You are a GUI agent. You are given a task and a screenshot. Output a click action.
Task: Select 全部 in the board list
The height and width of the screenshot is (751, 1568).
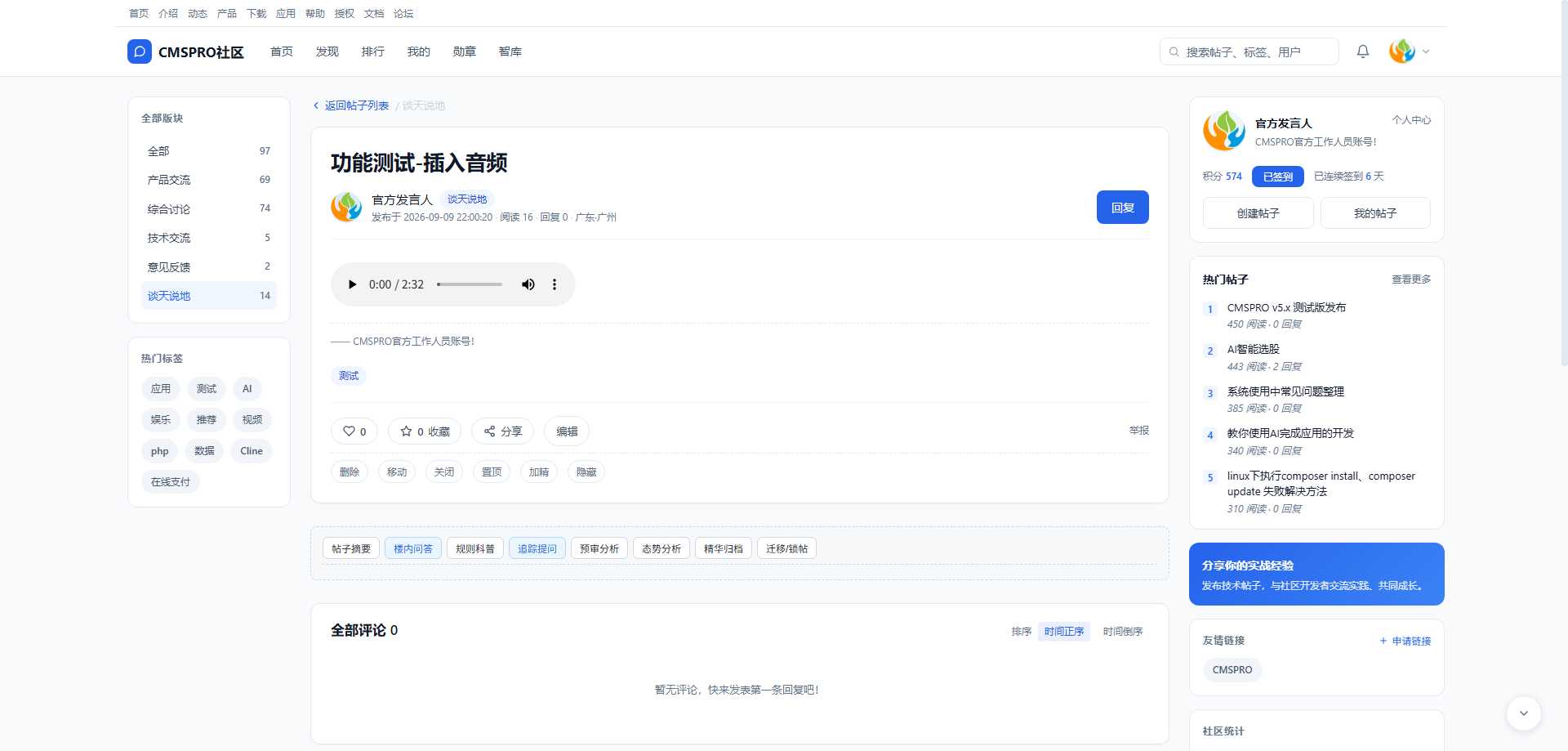tap(209, 151)
